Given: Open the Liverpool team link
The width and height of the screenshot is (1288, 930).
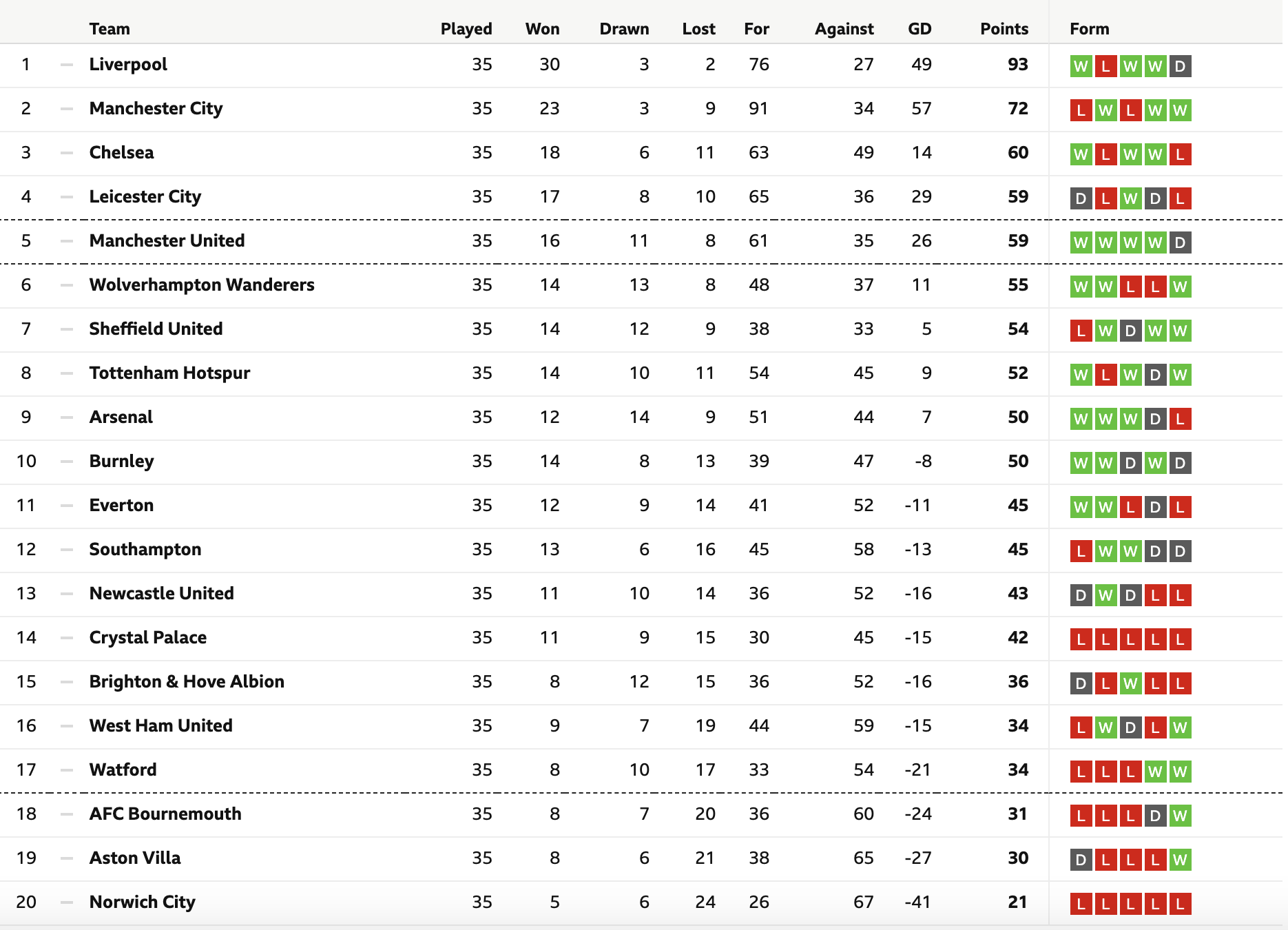Looking at the screenshot, I should click(128, 65).
